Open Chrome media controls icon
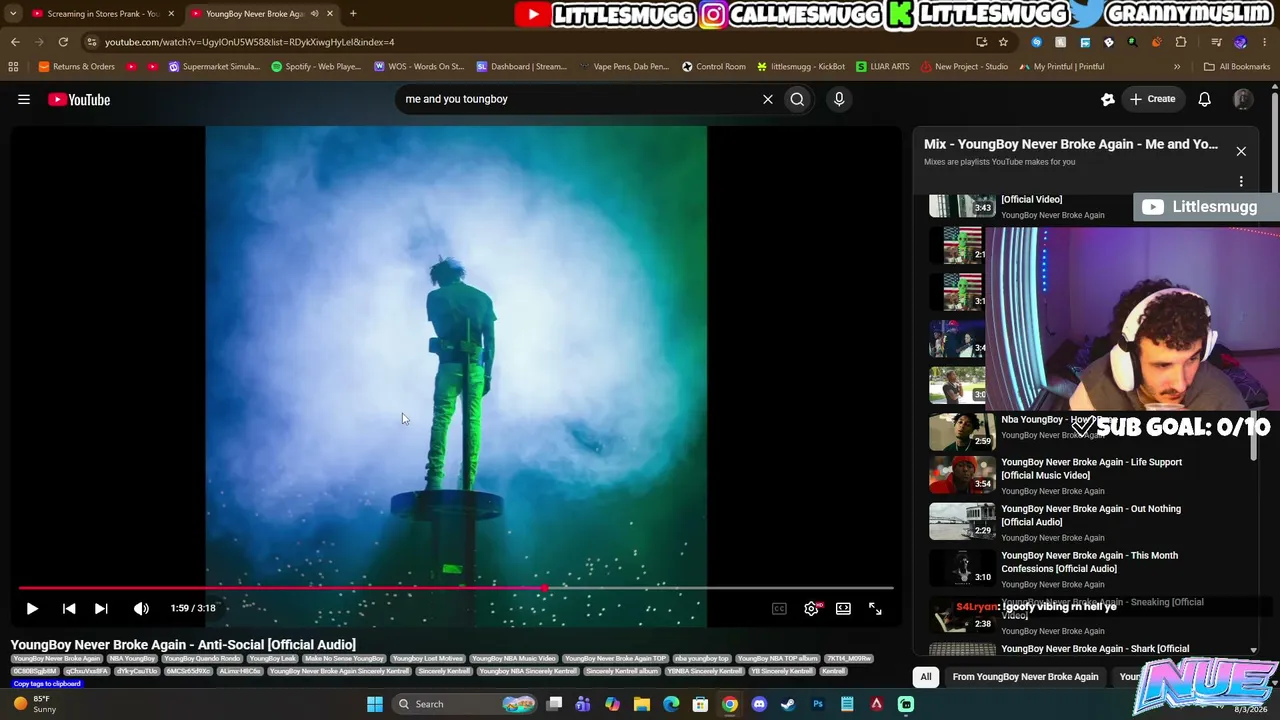This screenshot has height=720, width=1280. tap(1216, 42)
